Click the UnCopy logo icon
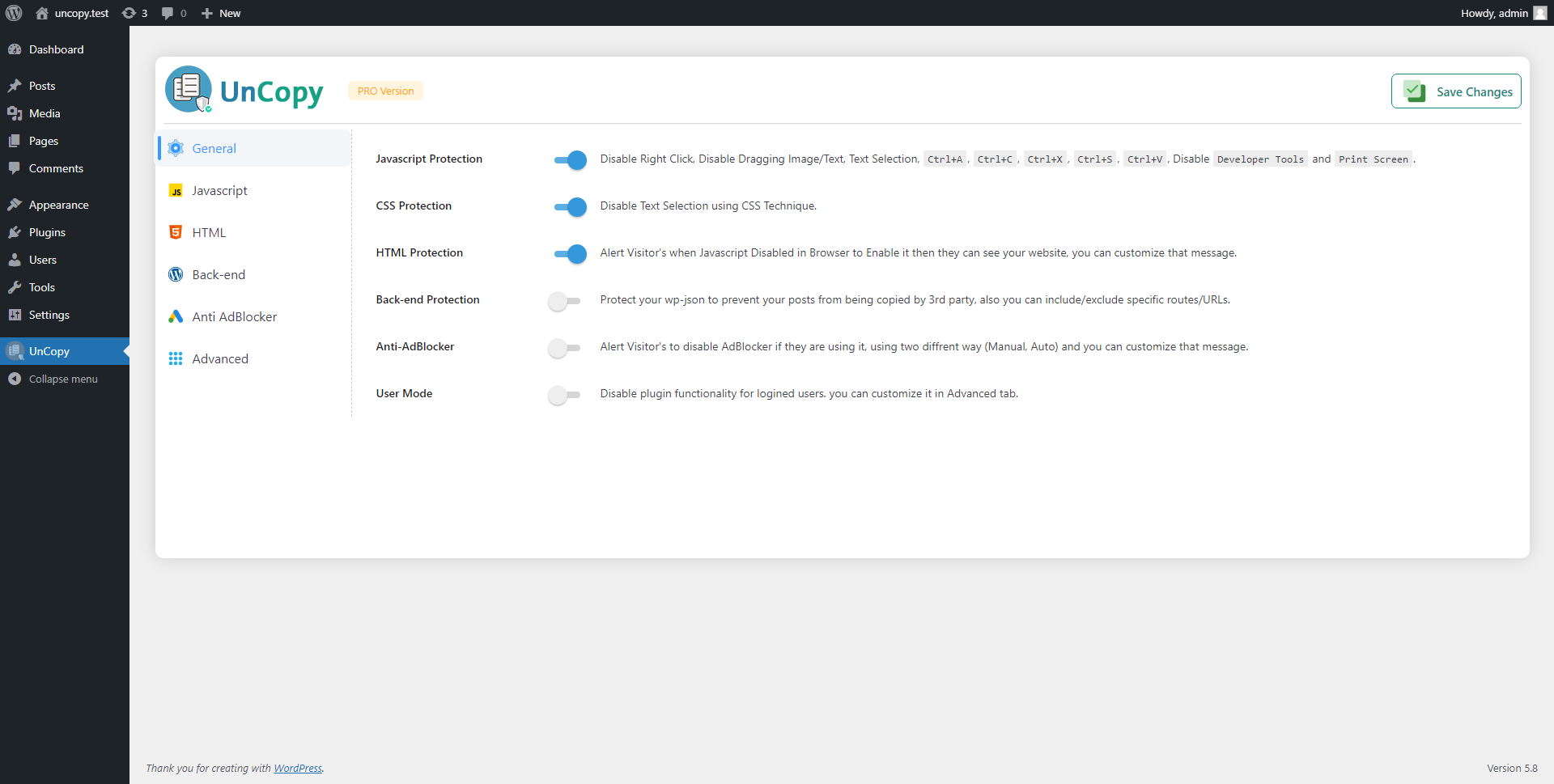The image size is (1554, 784). coord(189,89)
